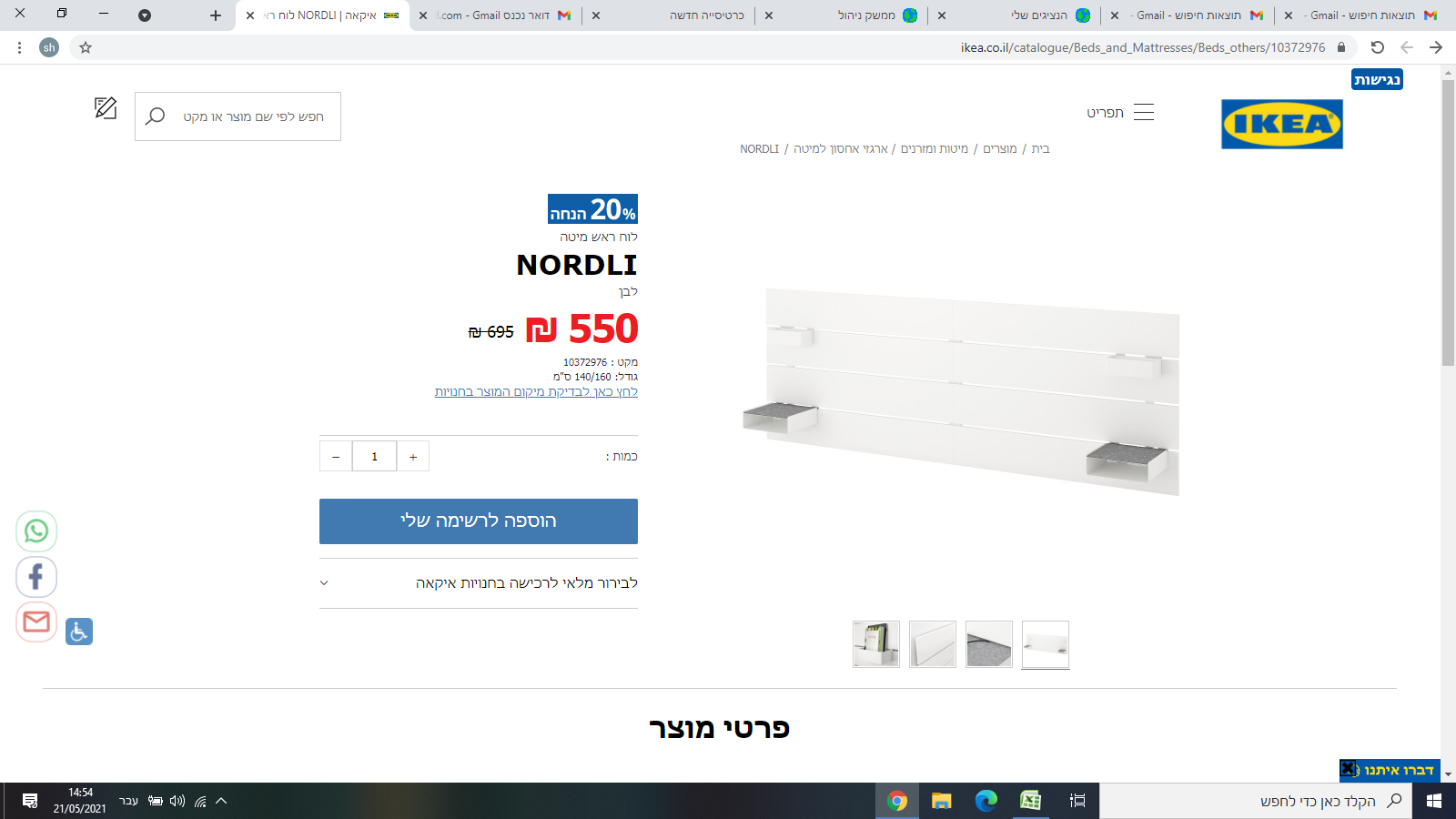This screenshot has width=1456, height=819.
Task: Go to IKEA logo homepage
Action: tap(1281, 124)
